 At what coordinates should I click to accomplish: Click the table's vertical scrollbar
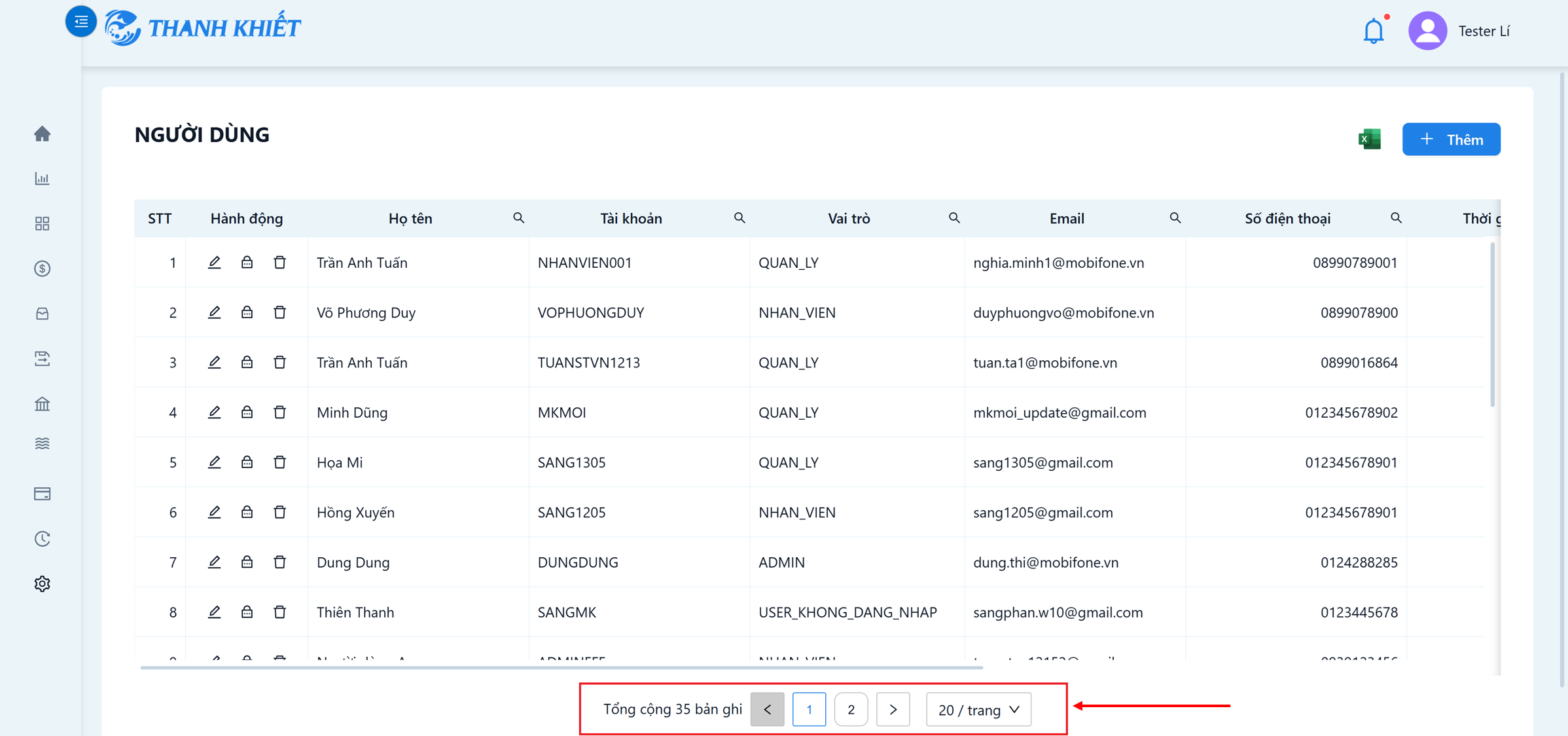[x=1492, y=324]
